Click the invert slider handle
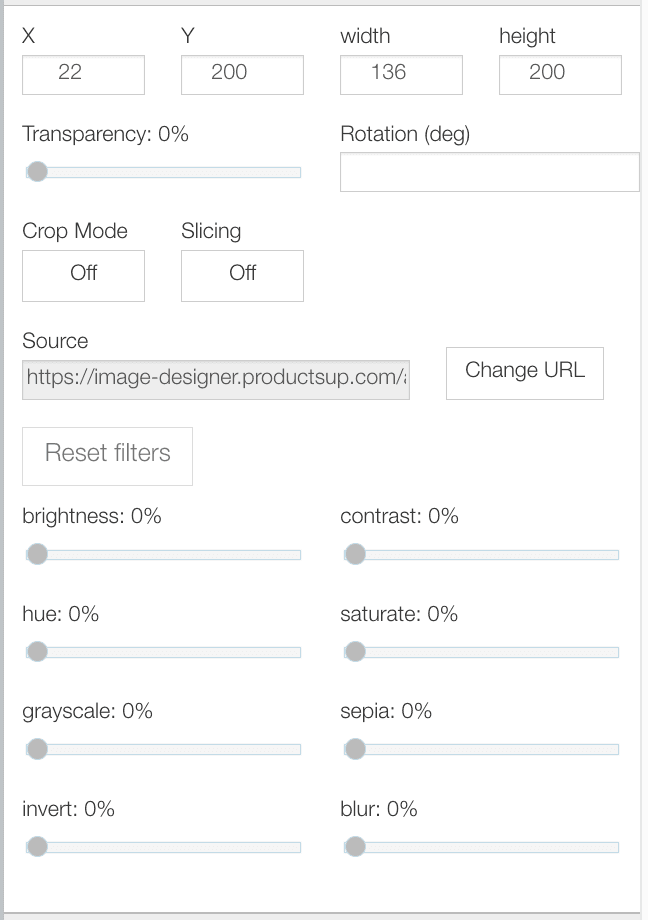The image size is (648, 920). pos(37,847)
